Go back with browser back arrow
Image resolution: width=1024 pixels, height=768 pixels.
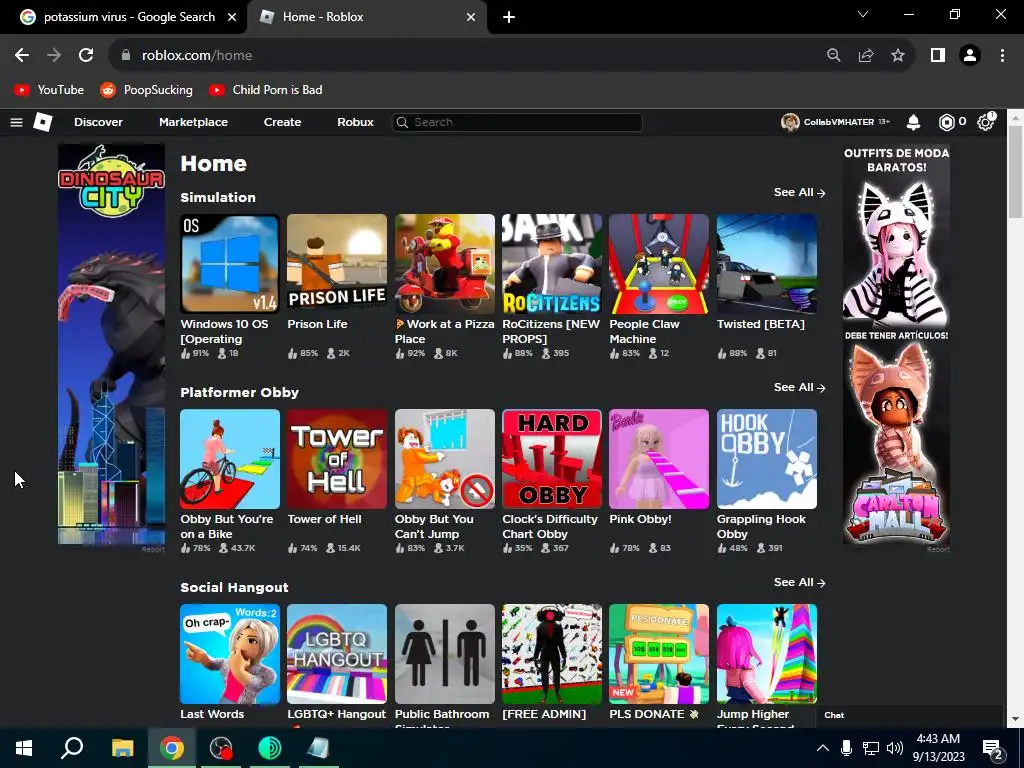22,56
